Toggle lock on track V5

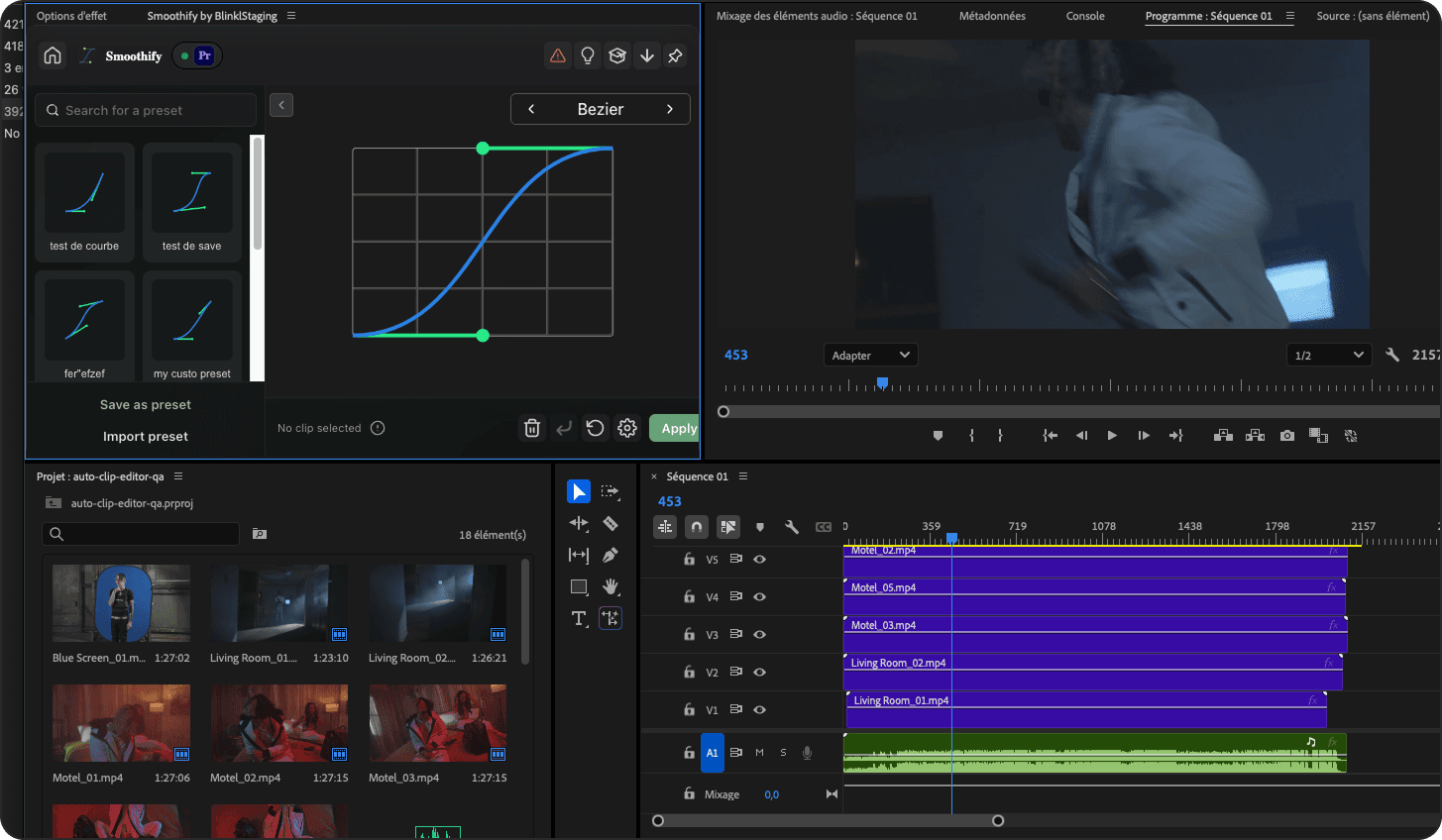tap(689, 560)
